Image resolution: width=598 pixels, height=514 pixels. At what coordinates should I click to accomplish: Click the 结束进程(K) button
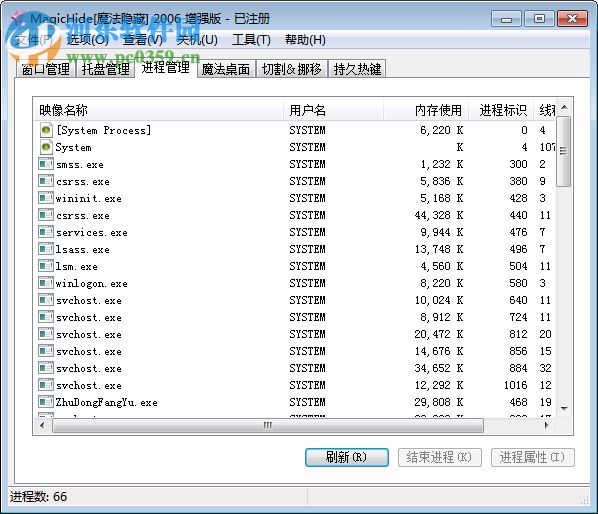(x=439, y=457)
